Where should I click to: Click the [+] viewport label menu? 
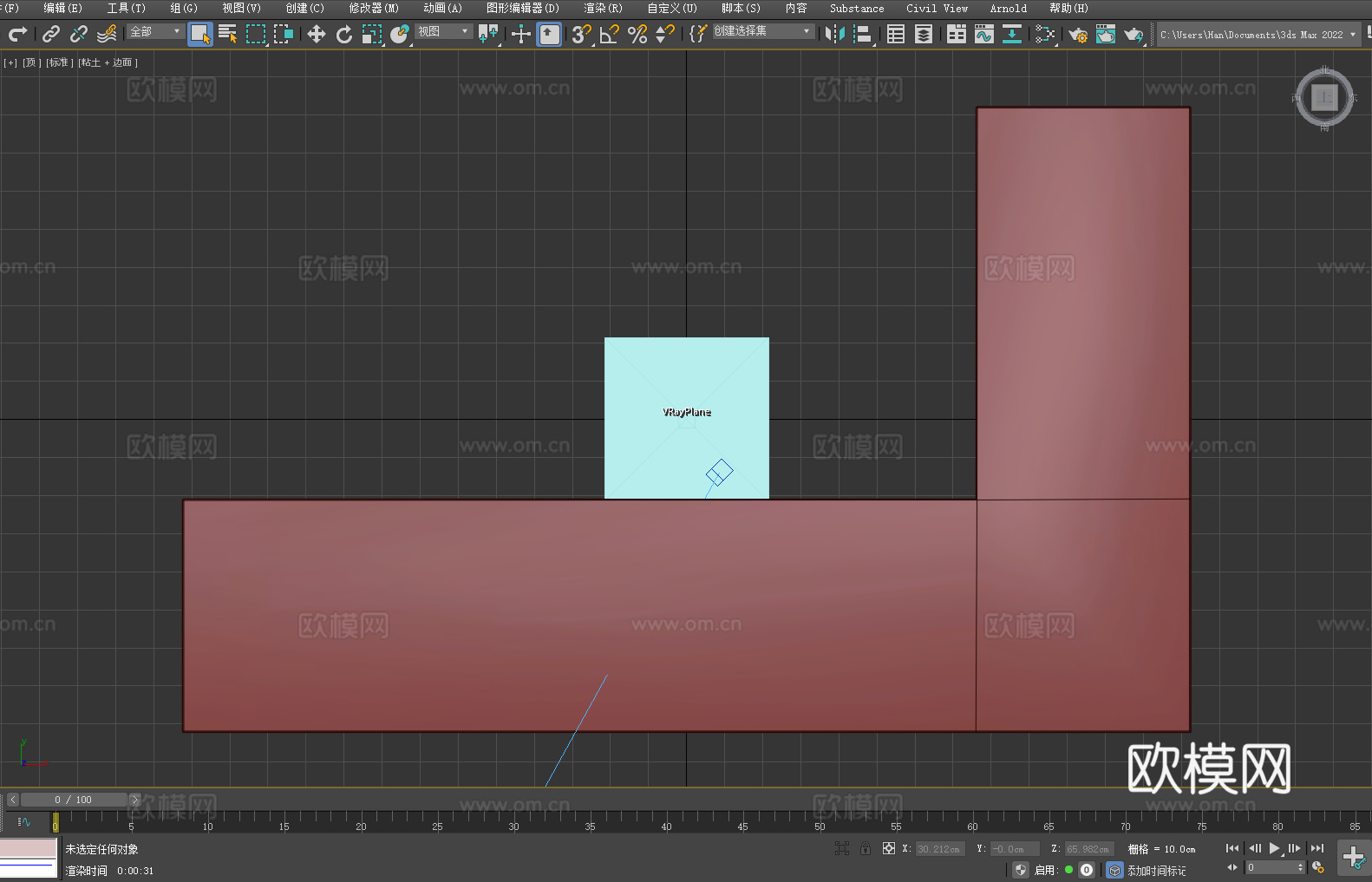click(x=10, y=62)
